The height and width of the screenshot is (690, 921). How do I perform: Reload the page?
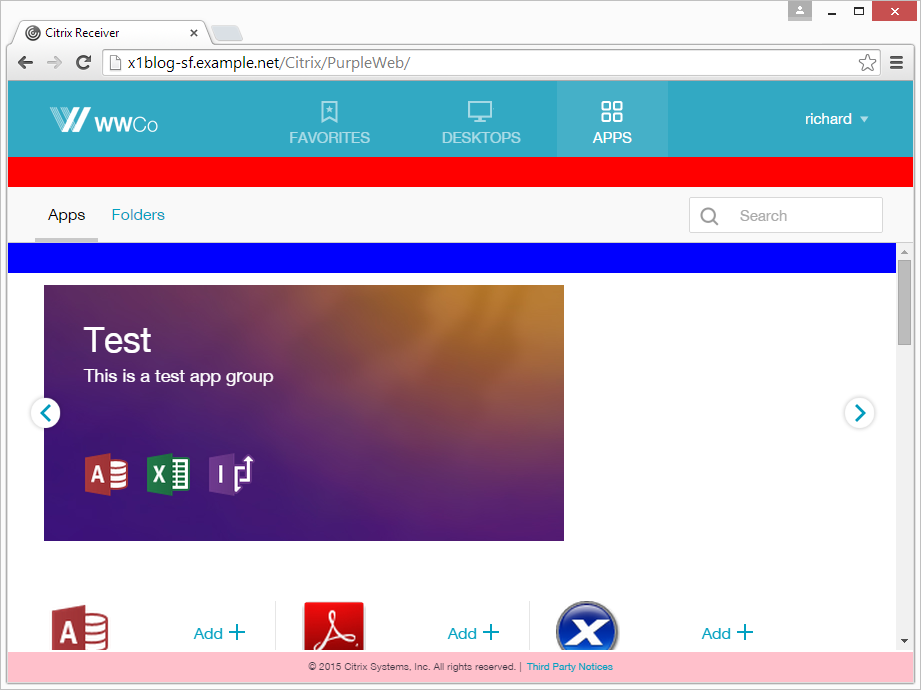pos(83,62)
